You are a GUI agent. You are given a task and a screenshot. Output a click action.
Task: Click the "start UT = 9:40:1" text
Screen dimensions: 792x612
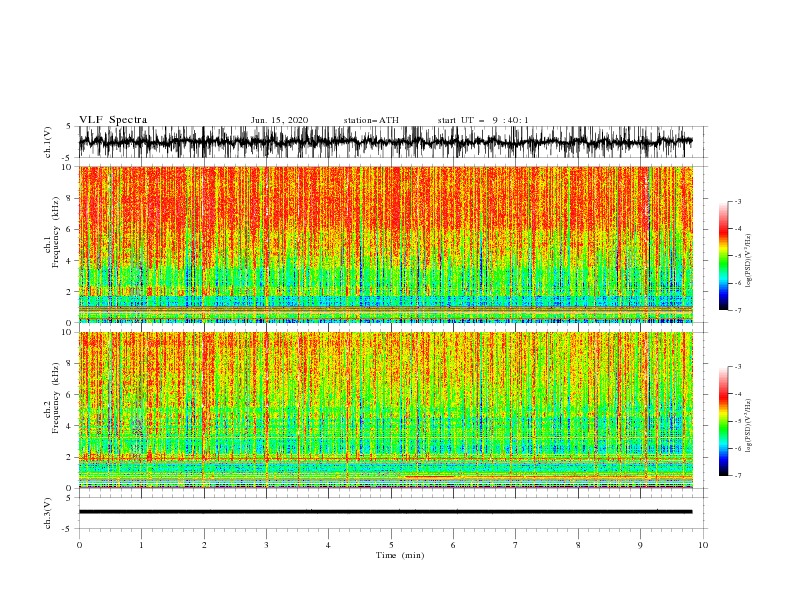click(483, 120)
